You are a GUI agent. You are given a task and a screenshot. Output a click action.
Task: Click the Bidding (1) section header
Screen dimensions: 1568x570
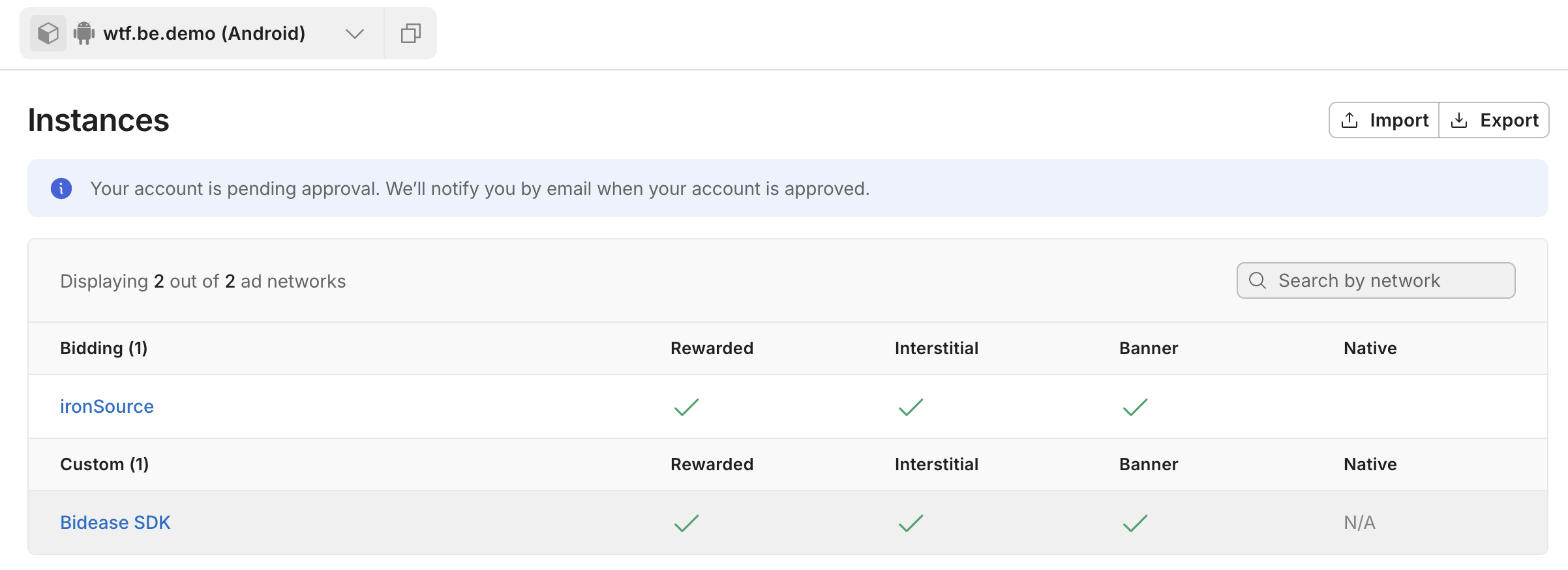click(104, 348)
